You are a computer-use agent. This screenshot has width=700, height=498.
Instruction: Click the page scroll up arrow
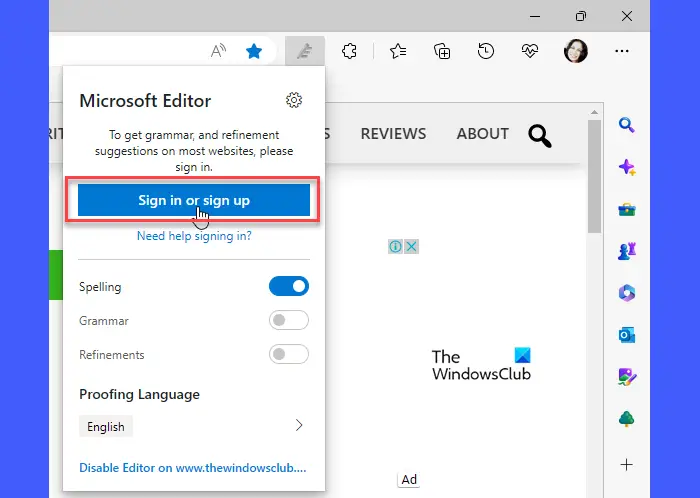(x=594, y=112)
